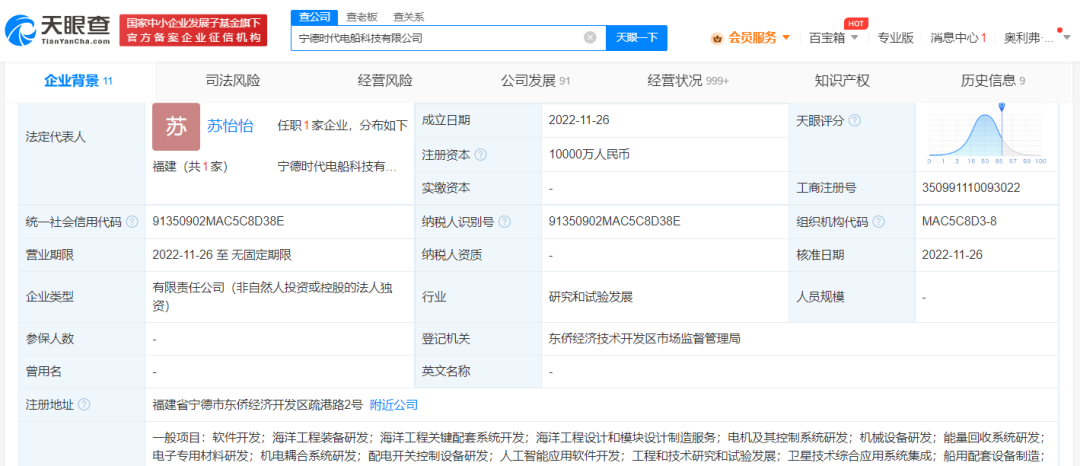Open the 司法风险 tab
The width and height of the screenshot is (1080, 466).
233,81
